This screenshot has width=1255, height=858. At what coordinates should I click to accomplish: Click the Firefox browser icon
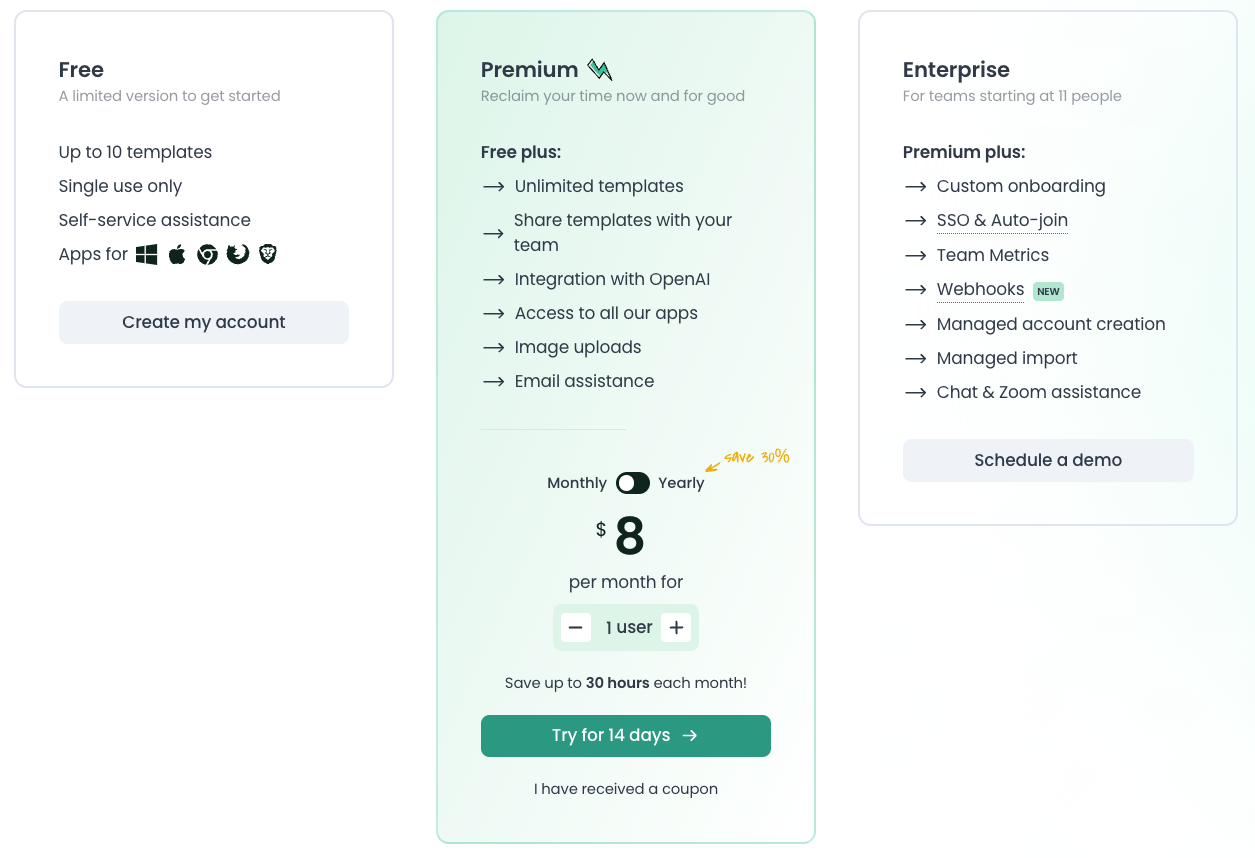pyautogui.click(x=238, y=255)
